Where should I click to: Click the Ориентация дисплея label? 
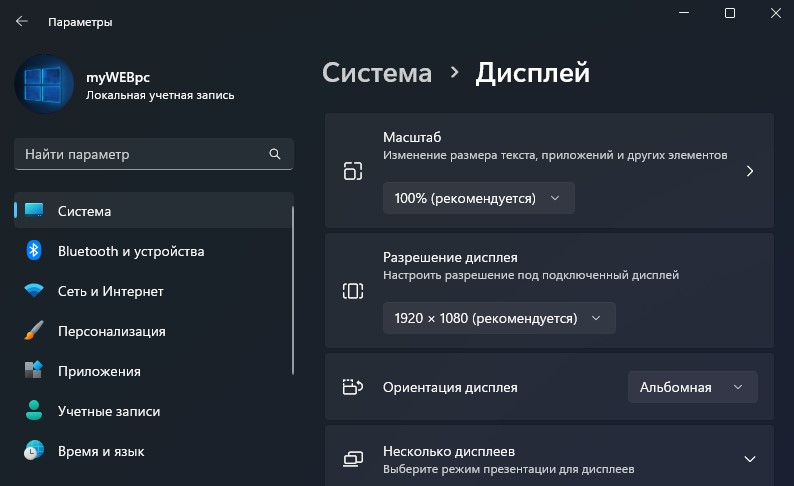tap(450, 387)
